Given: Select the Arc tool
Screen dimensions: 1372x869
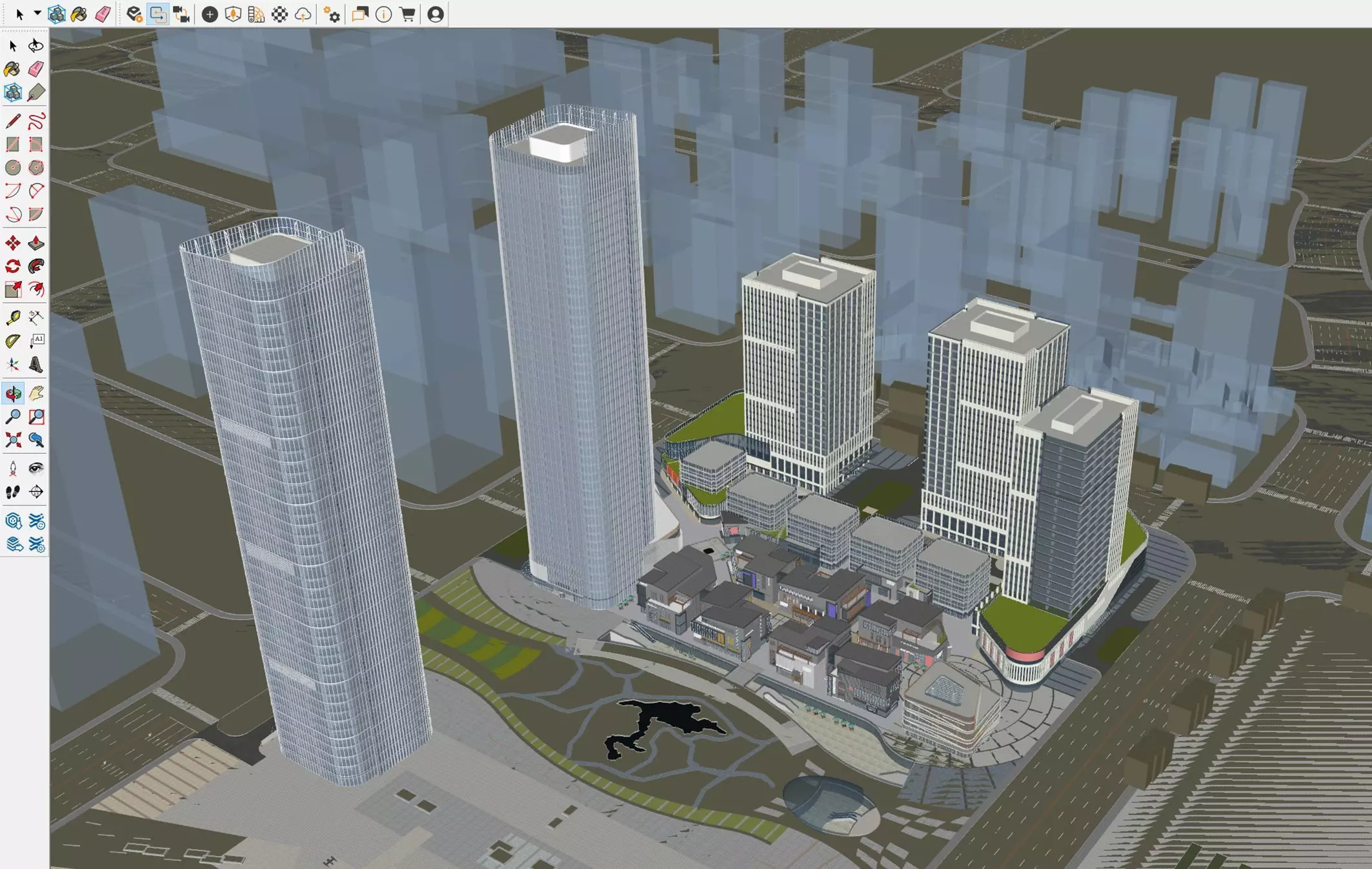Looking at the screenshot, I should pos(13,190).
